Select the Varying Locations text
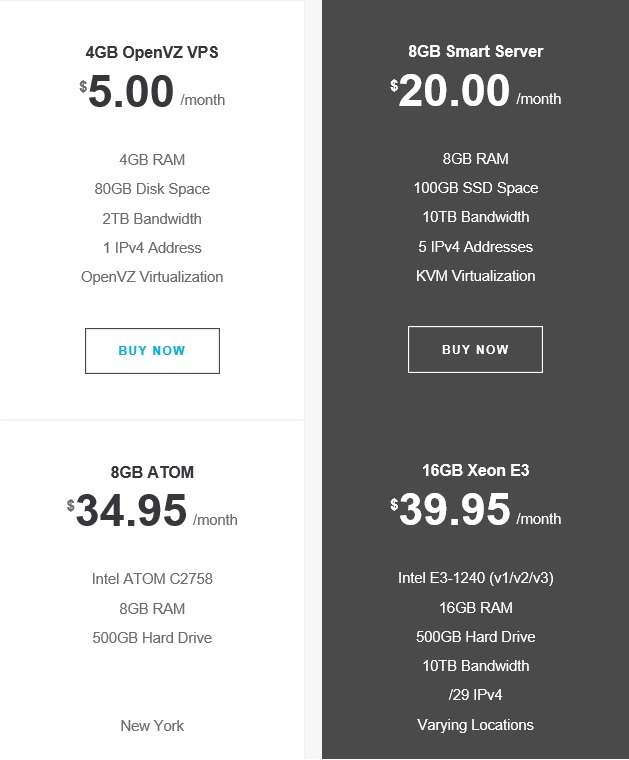The width and height of the screenshot is (629, 760). [475, 725]
